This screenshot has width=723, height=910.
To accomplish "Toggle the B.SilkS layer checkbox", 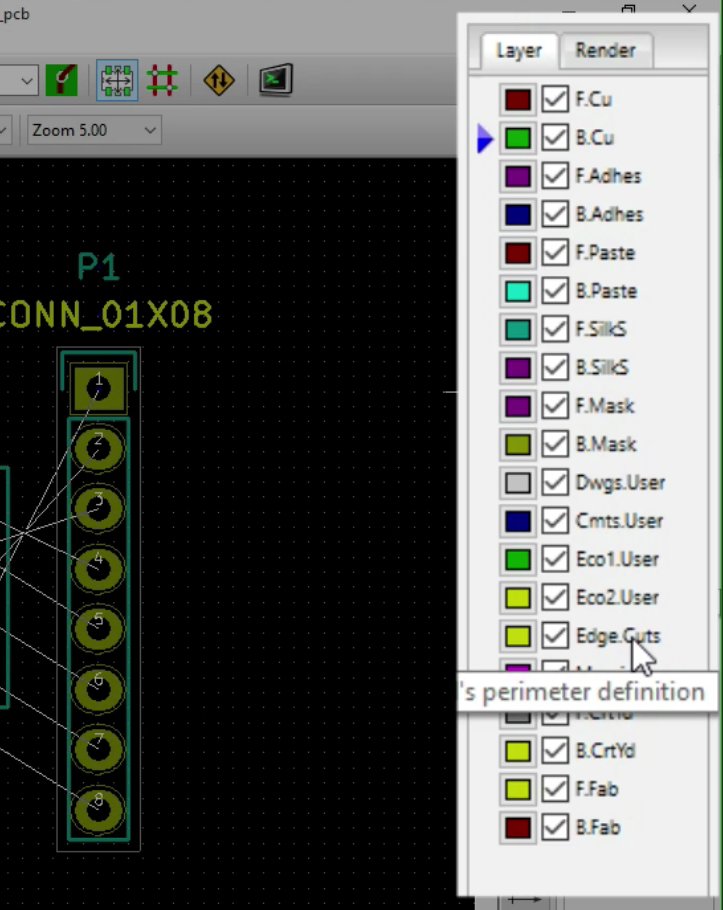I will [x=555, y=368].
